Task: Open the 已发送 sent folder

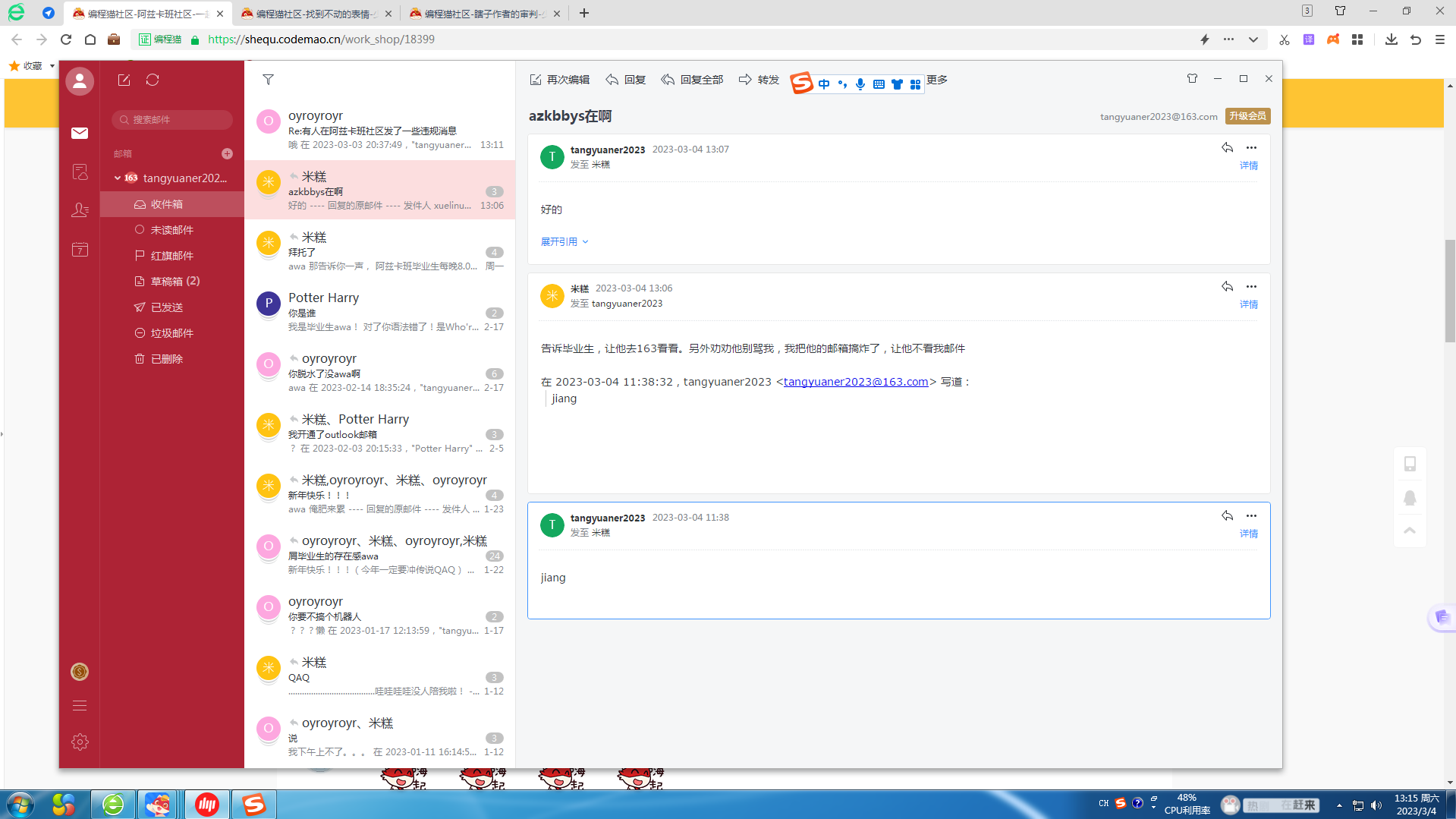Action: [172, 307]
